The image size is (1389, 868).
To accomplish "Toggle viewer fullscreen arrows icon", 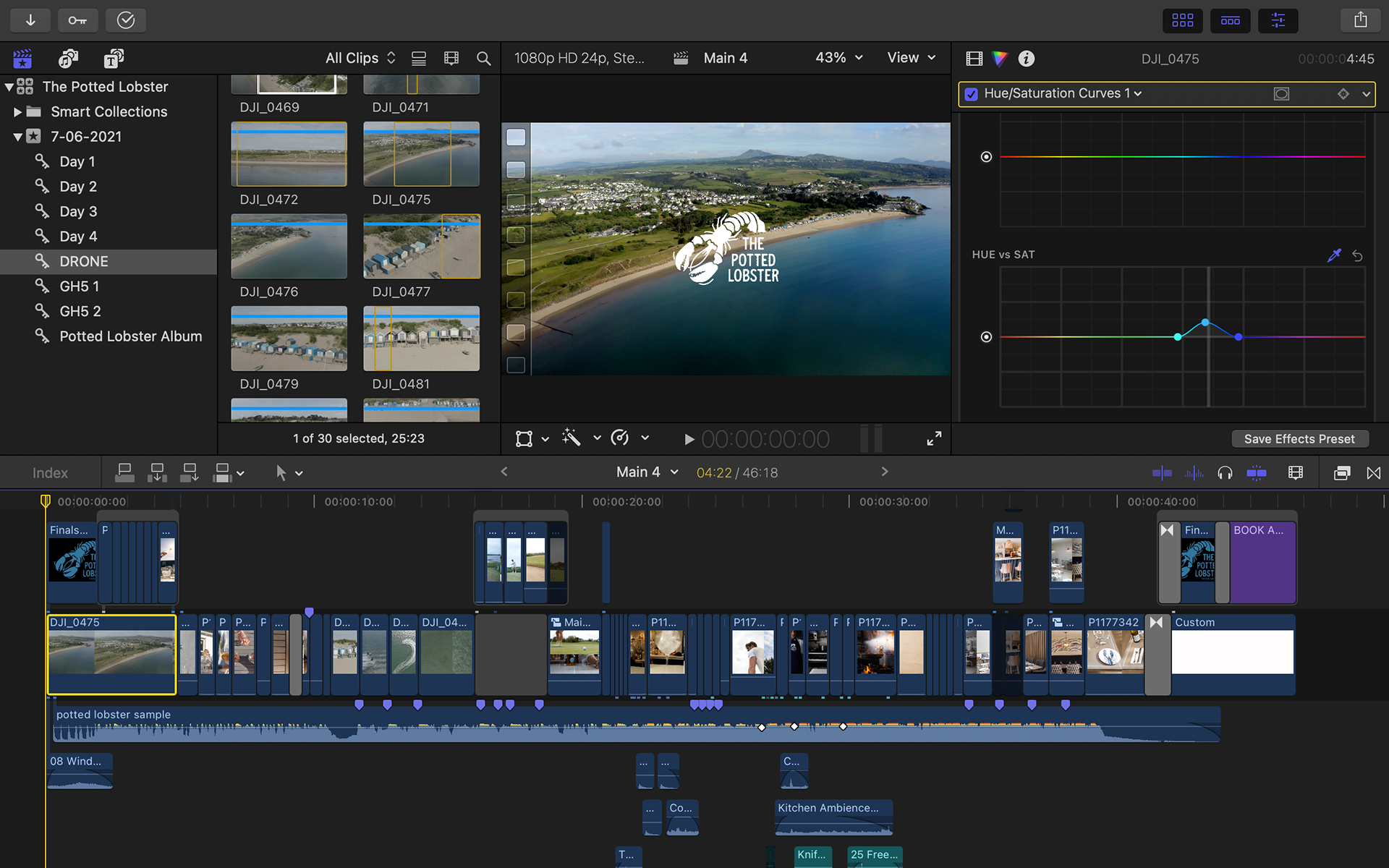I will tap(934, 438).
